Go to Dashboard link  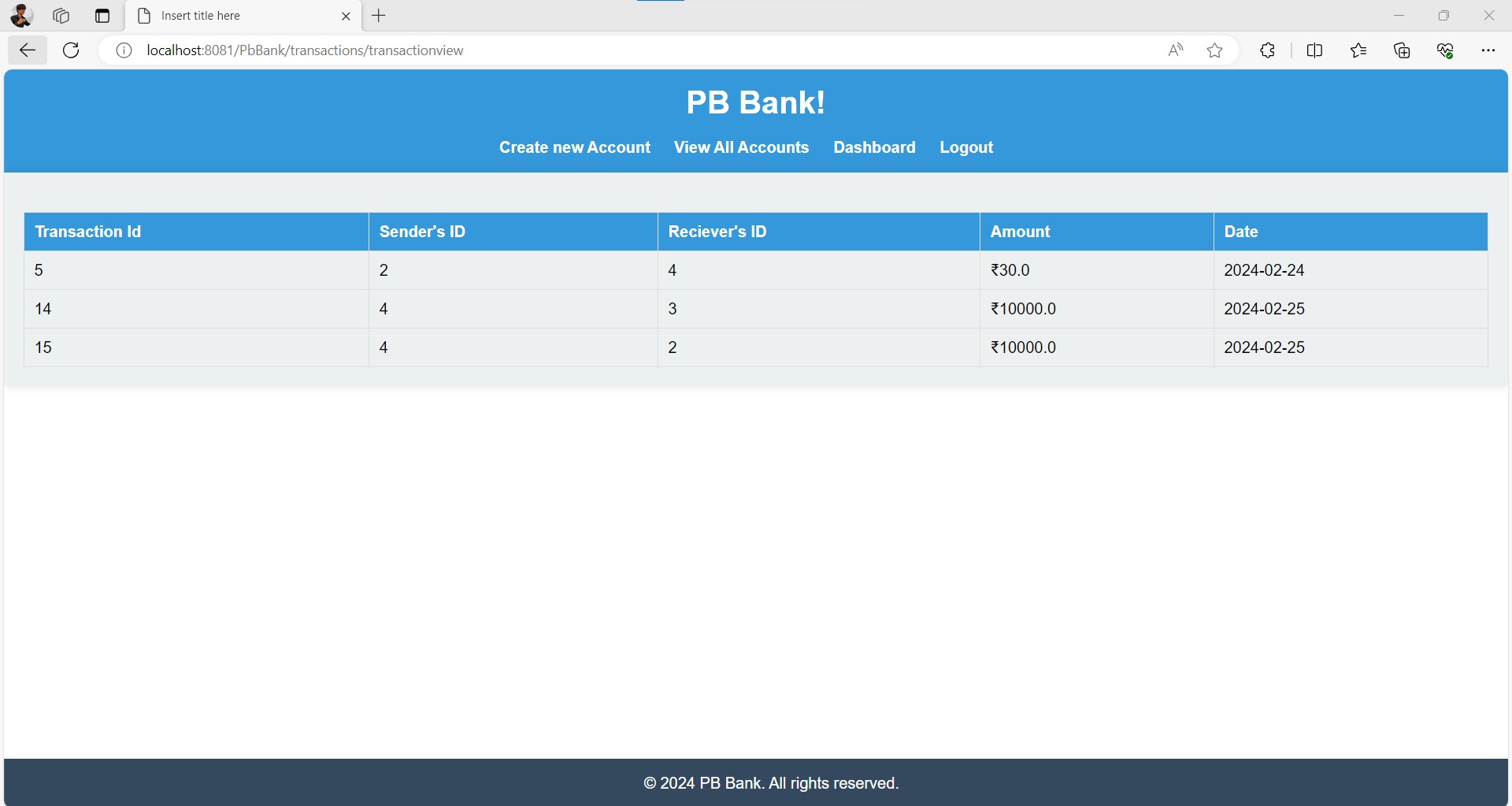874,147
